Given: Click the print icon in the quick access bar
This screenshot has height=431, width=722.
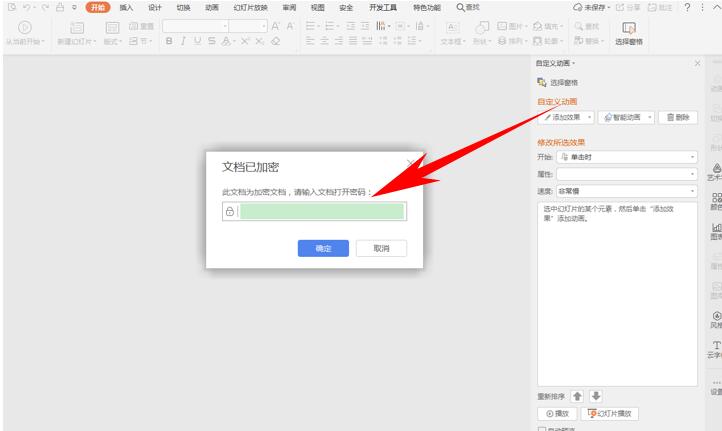Looking at the screenshot, I should 60,7.
